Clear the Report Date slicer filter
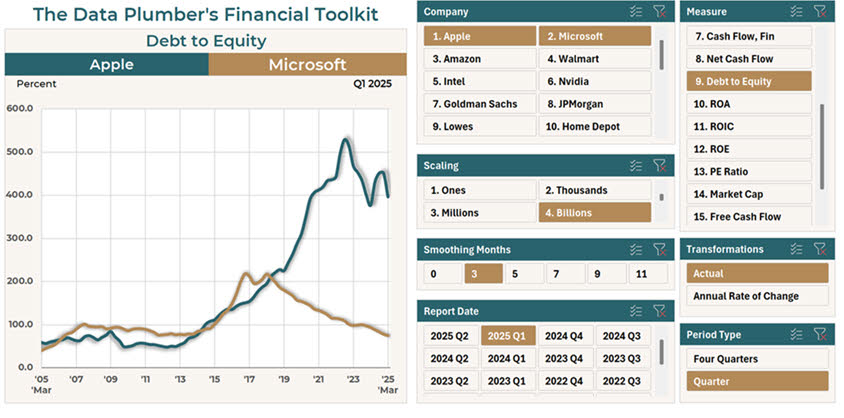Viewport: 844px width, 418px height. [659, 311]
